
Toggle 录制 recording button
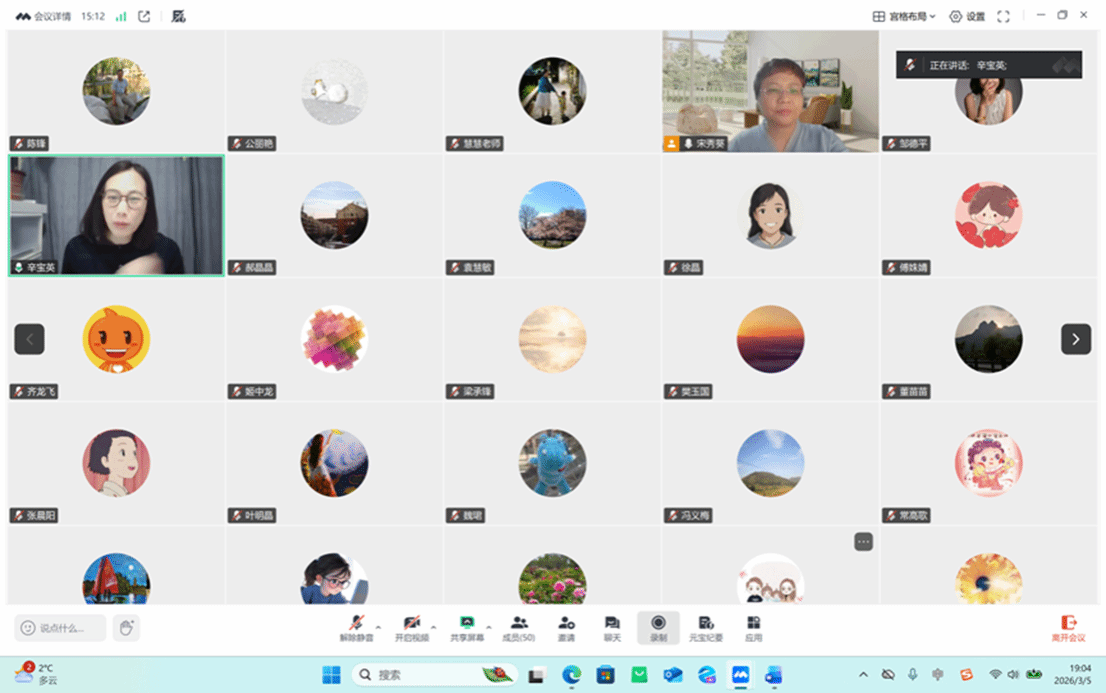(658, 627)
